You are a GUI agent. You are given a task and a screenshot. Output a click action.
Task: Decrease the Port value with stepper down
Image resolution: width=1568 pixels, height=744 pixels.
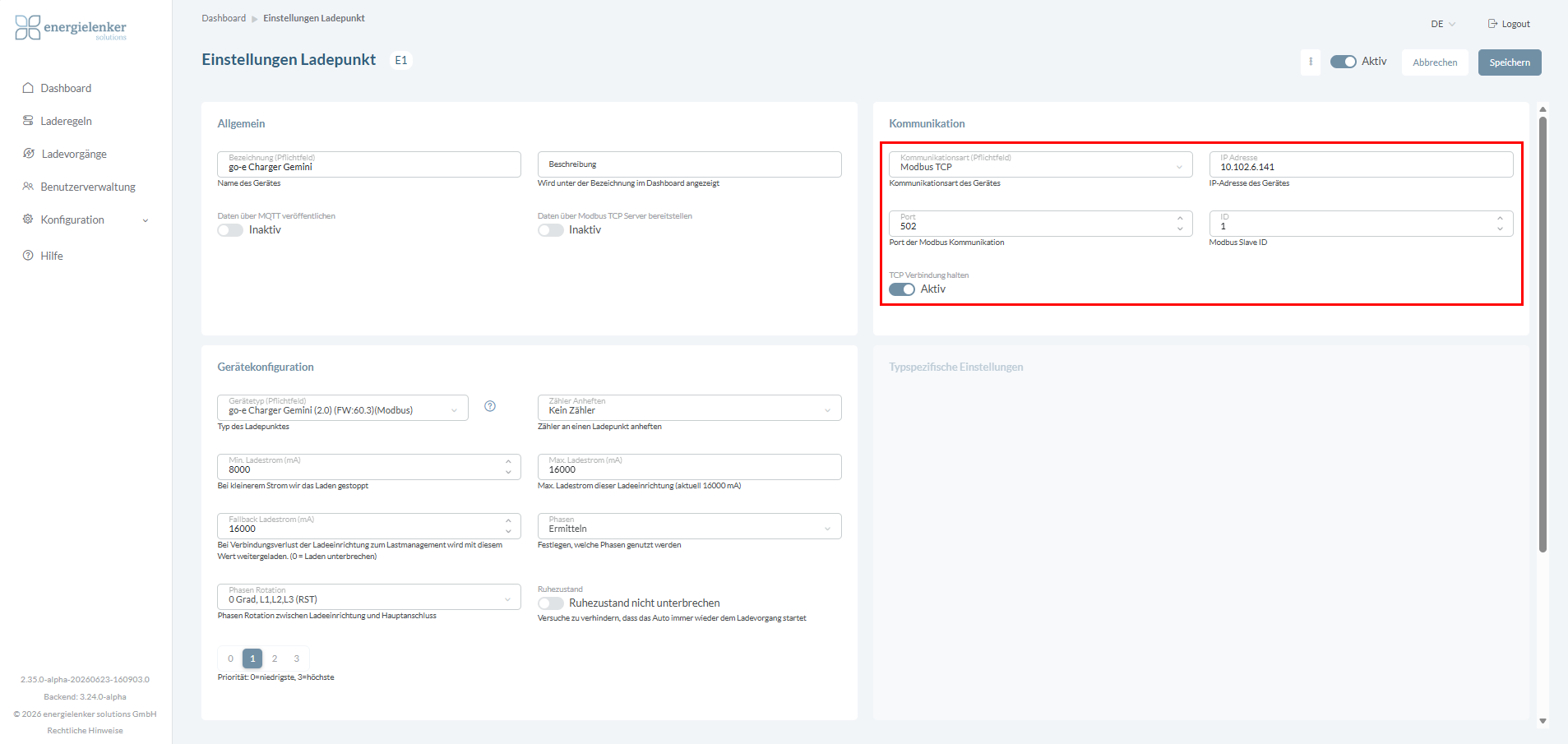(x=1180, y=229)
